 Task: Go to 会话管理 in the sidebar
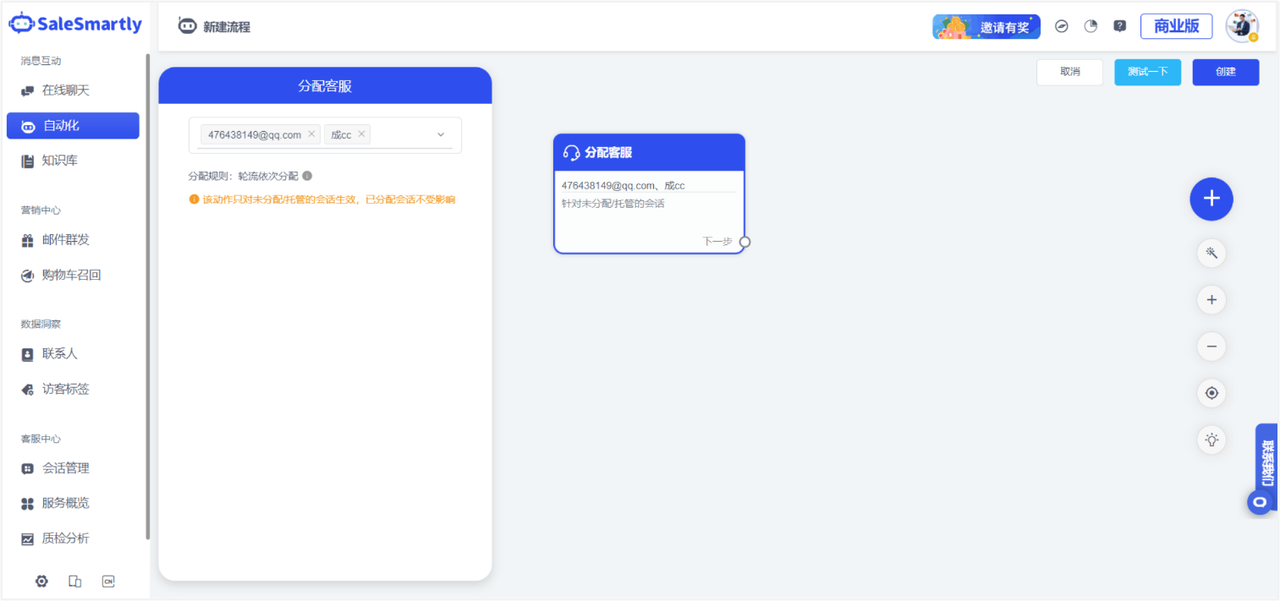coord(65,468)
